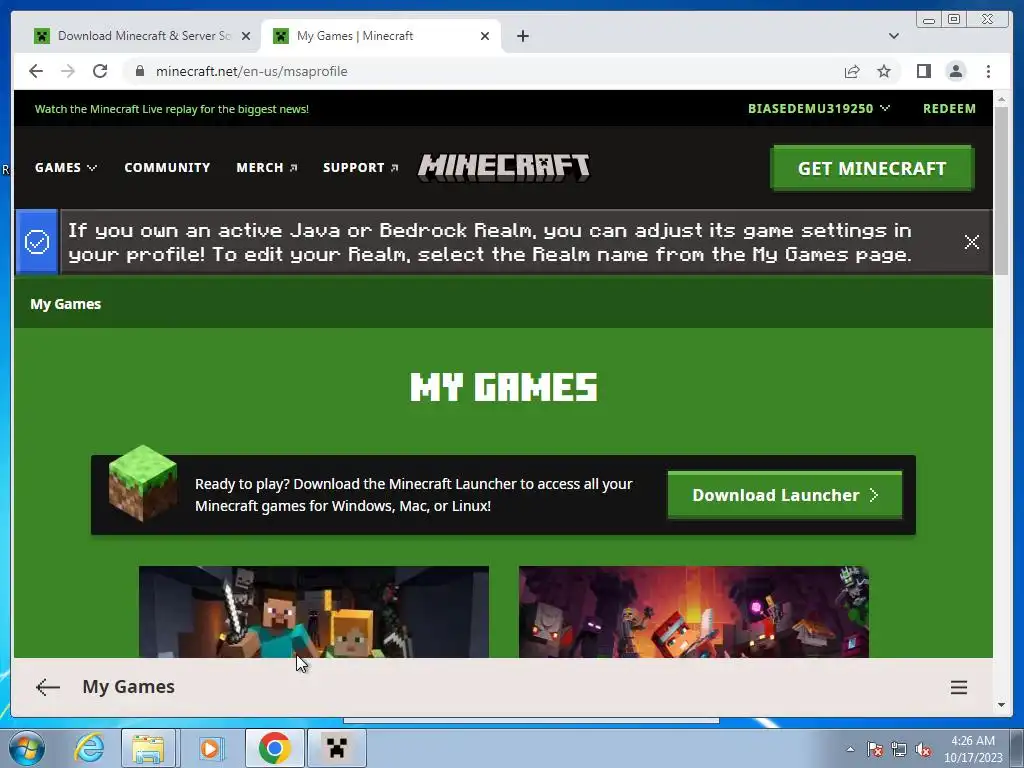Viewport: 1024px width, 768px height.
Task: View site info via padlock icon
Action: point(139,71)
